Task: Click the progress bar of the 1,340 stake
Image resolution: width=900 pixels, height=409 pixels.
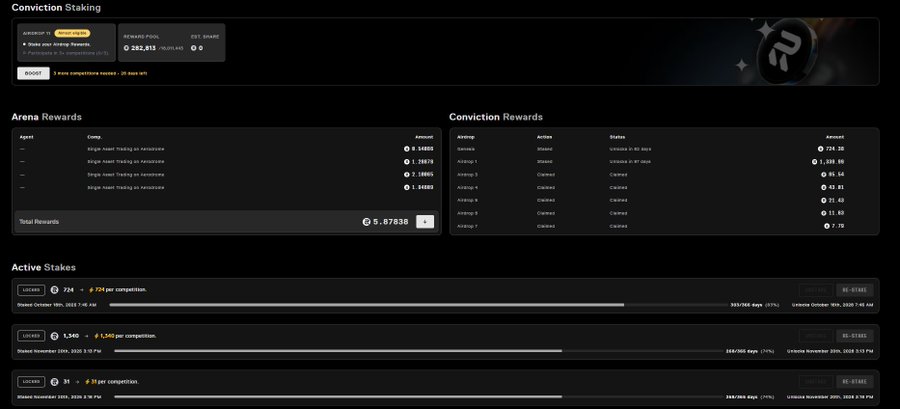Action: coord(419,351)
